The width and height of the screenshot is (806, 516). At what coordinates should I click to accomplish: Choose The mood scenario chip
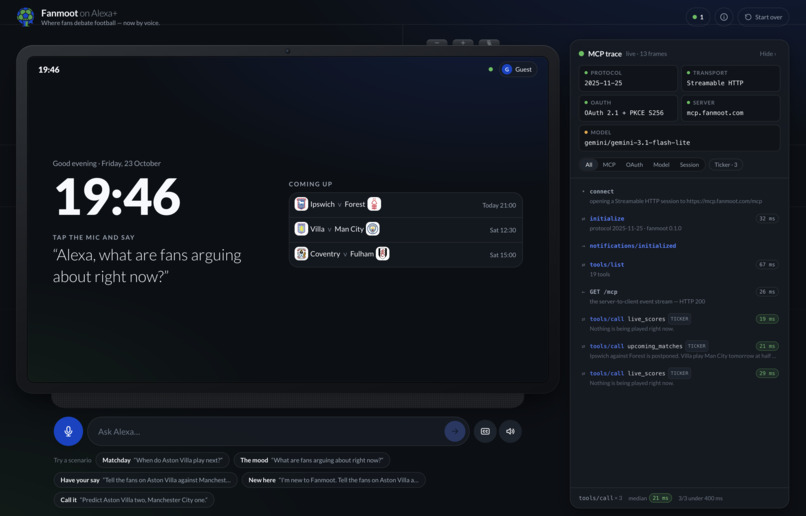(312, 460)
